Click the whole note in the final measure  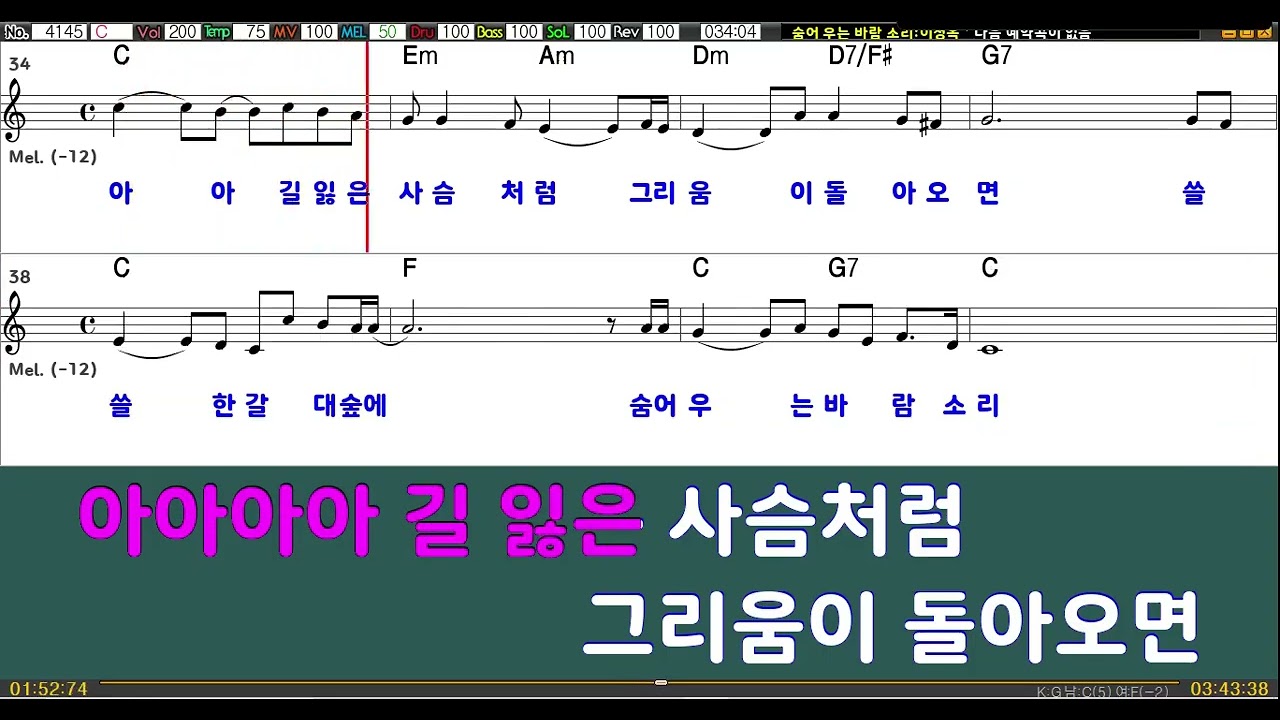point(990,349)
